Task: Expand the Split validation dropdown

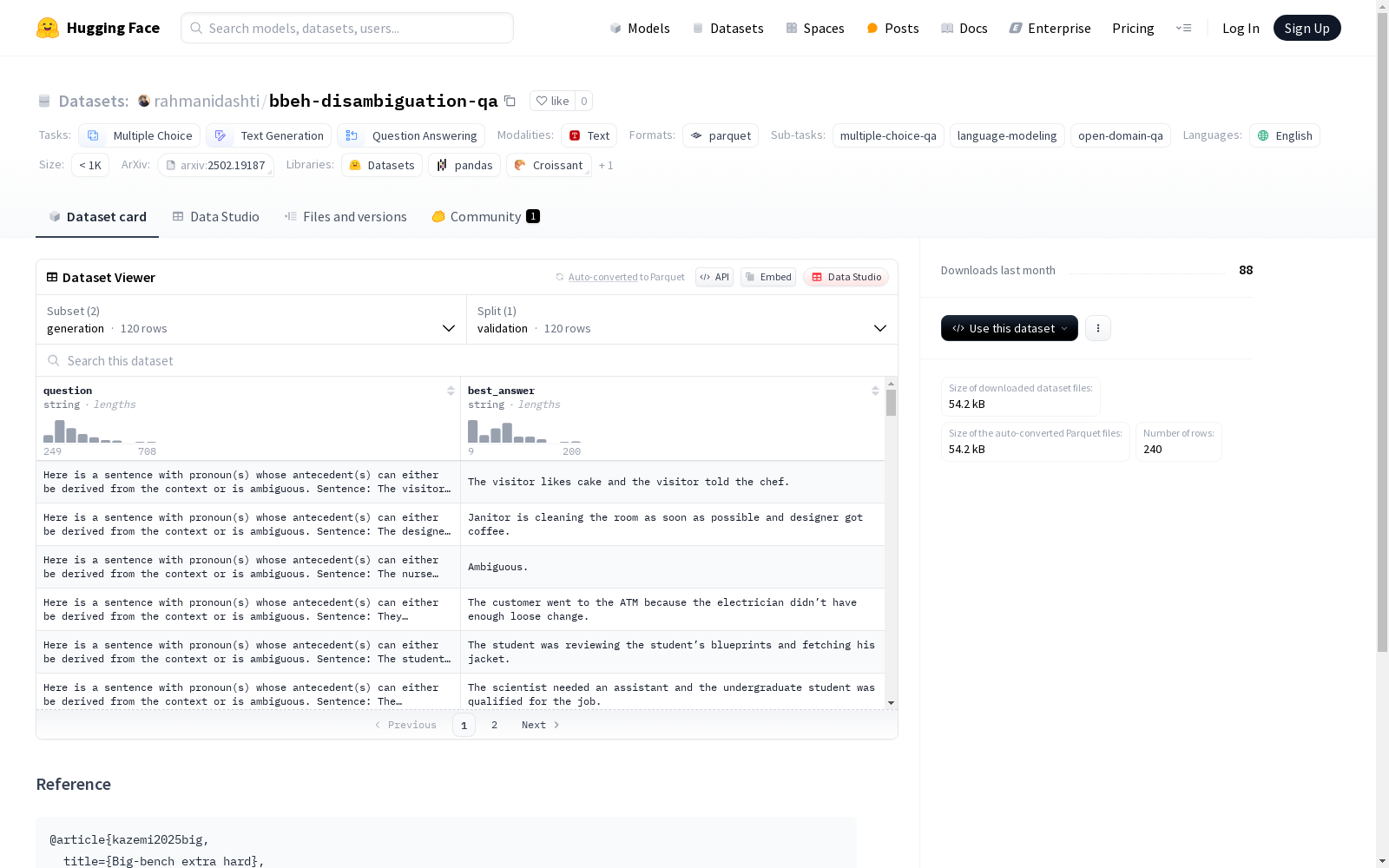Action: 681,319
